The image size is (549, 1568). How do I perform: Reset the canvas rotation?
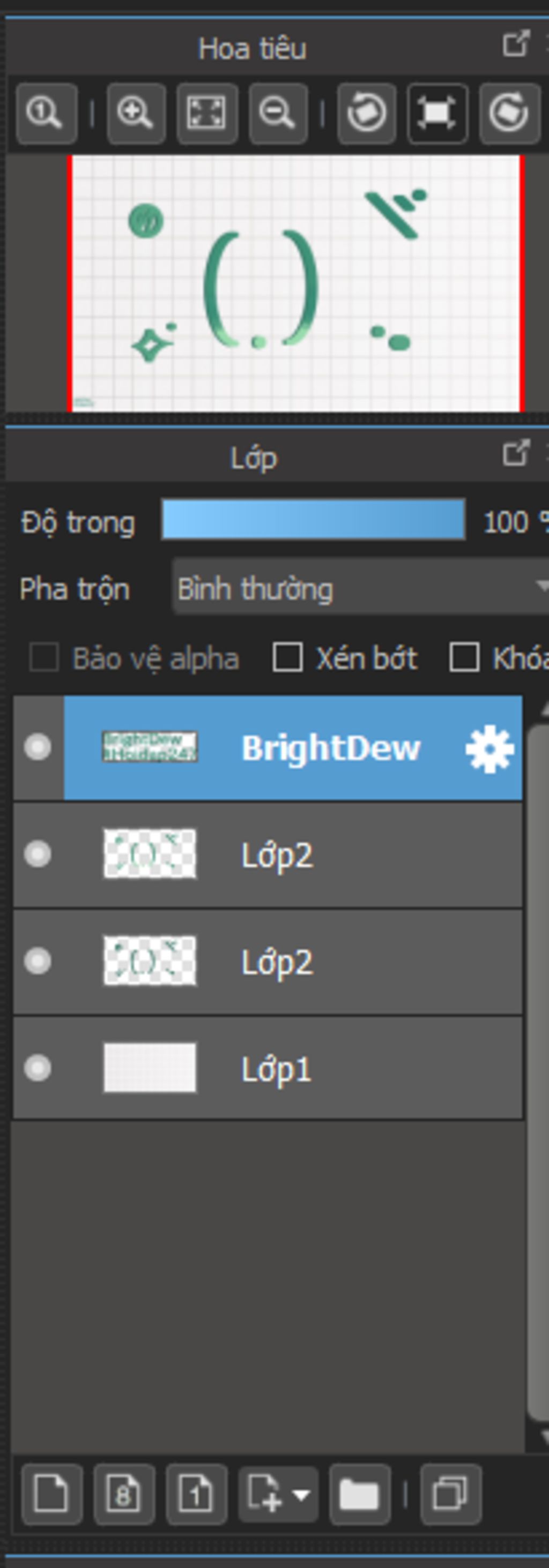tap(437, 114)
